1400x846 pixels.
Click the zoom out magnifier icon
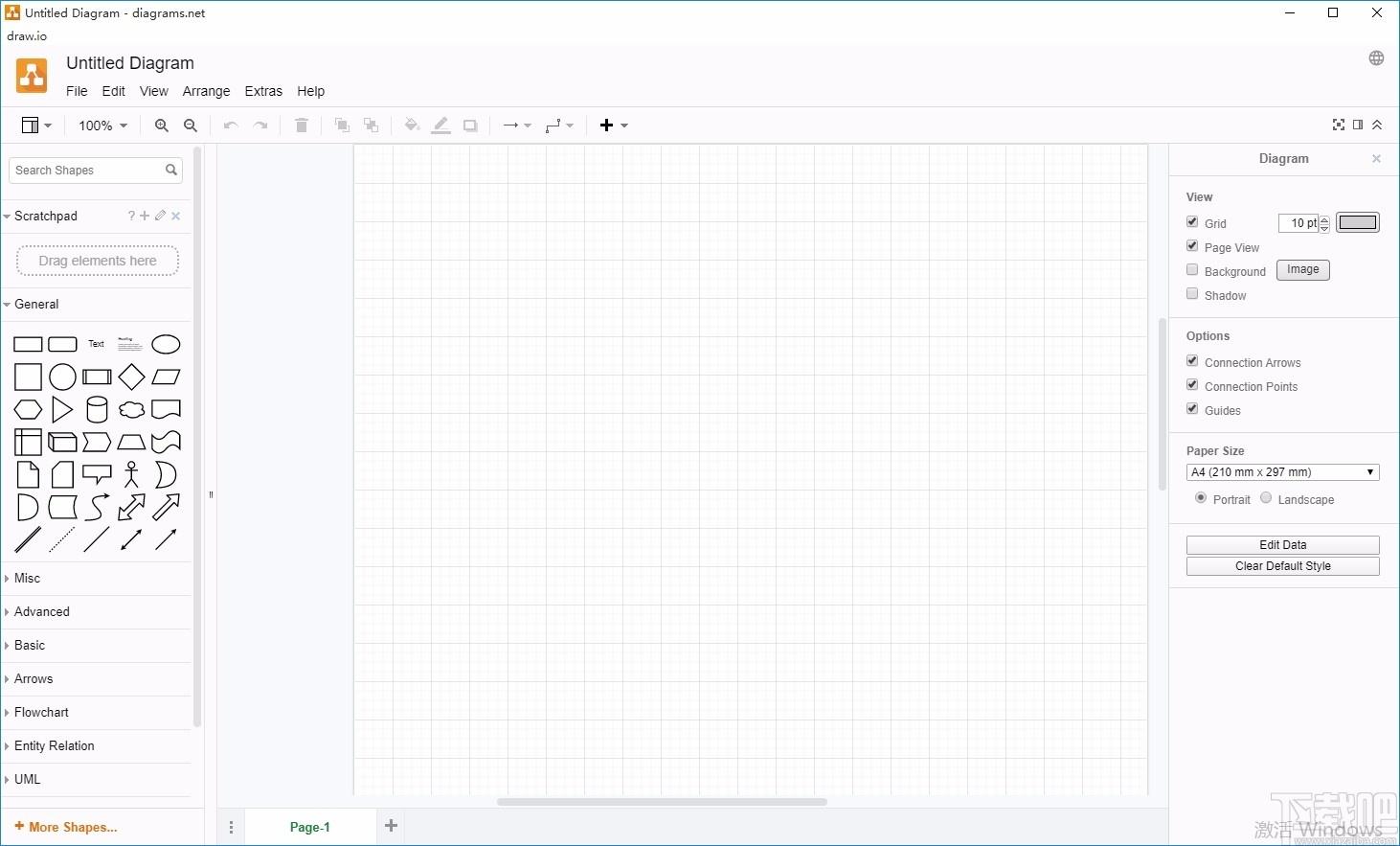pyautogui.click(x=191, y=126)
